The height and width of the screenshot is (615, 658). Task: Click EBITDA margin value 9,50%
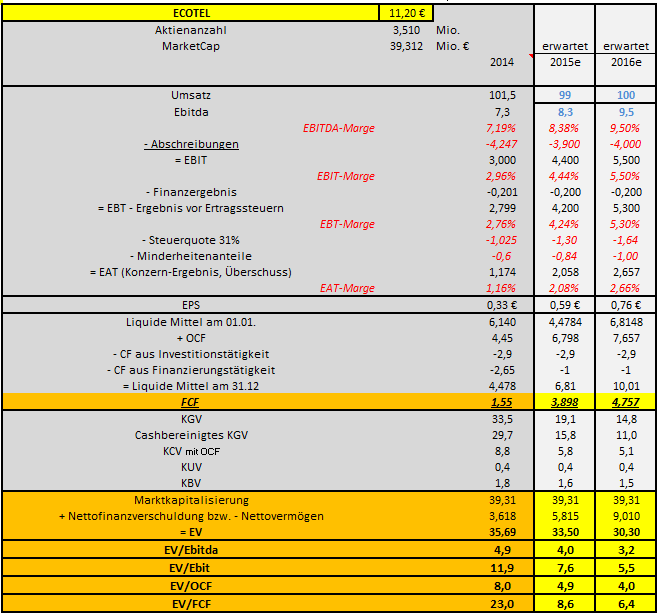point(625,128)
